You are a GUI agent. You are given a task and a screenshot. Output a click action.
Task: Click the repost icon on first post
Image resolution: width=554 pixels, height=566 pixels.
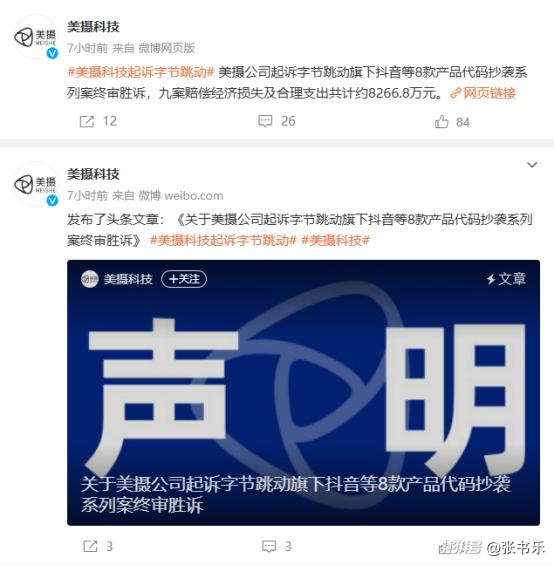click(x=87, y=122)
